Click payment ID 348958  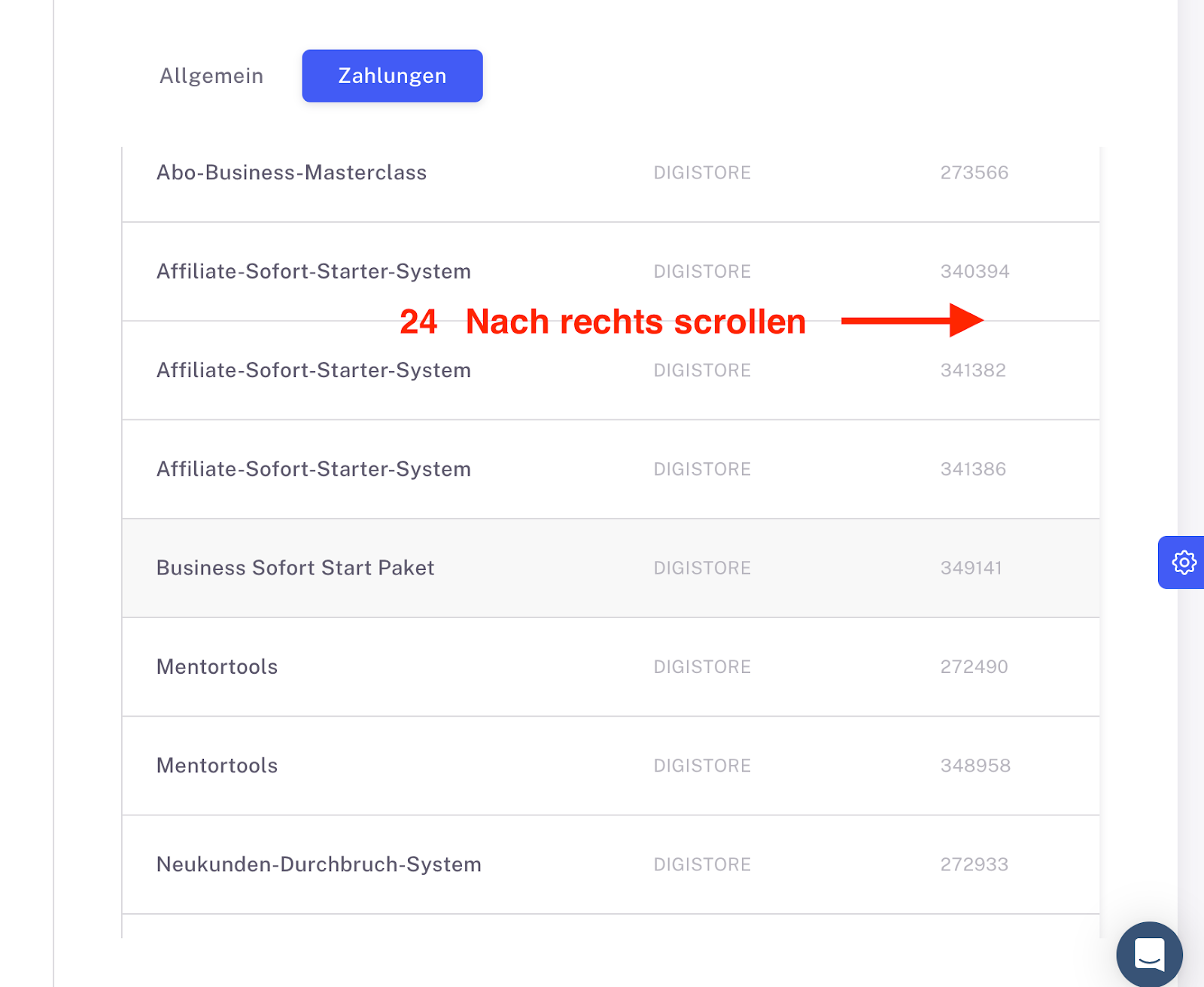point(975,766)
